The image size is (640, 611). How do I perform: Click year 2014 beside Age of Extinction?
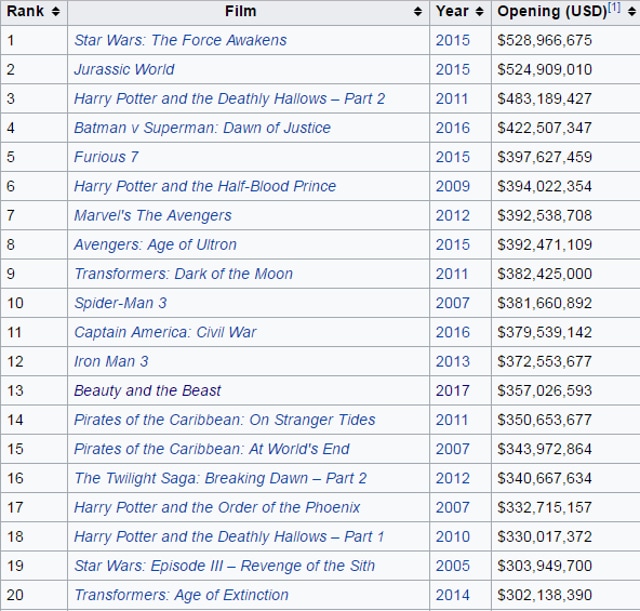pyautogui.click(x=452, y=595)
